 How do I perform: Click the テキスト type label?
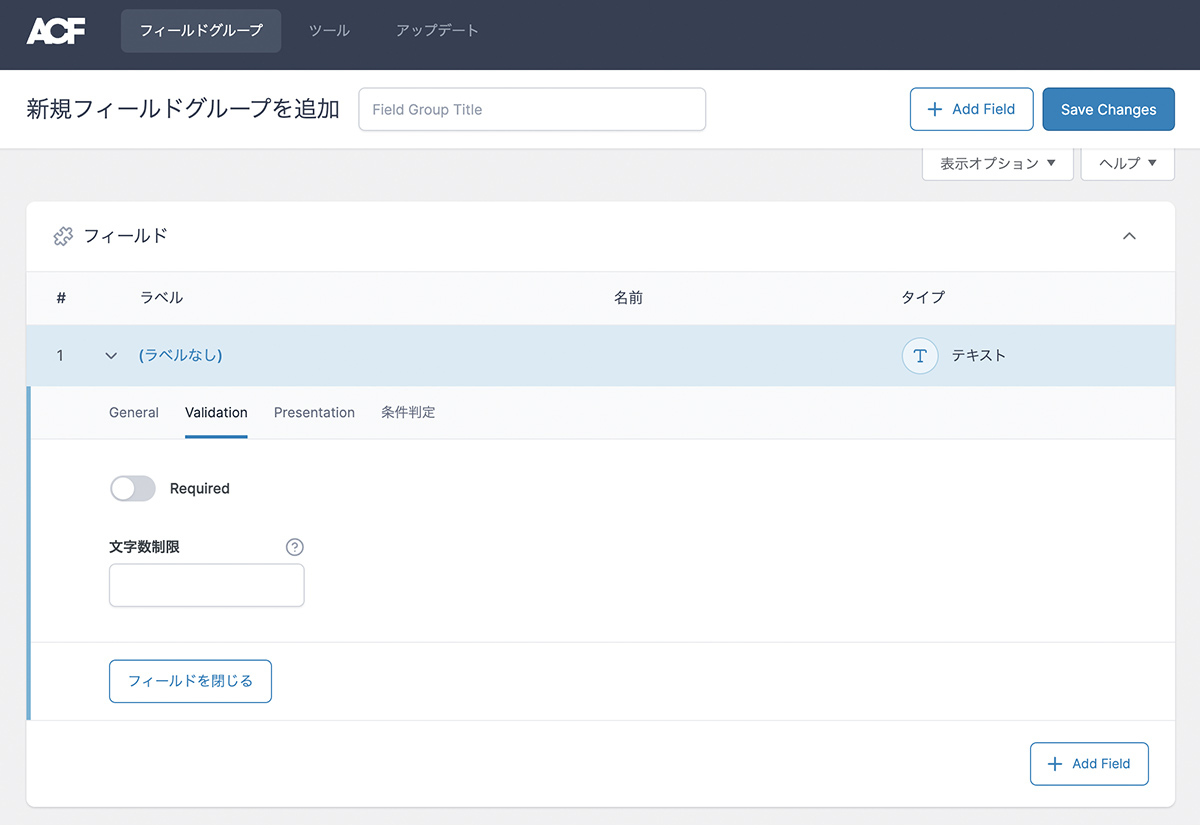coord(979,356)
